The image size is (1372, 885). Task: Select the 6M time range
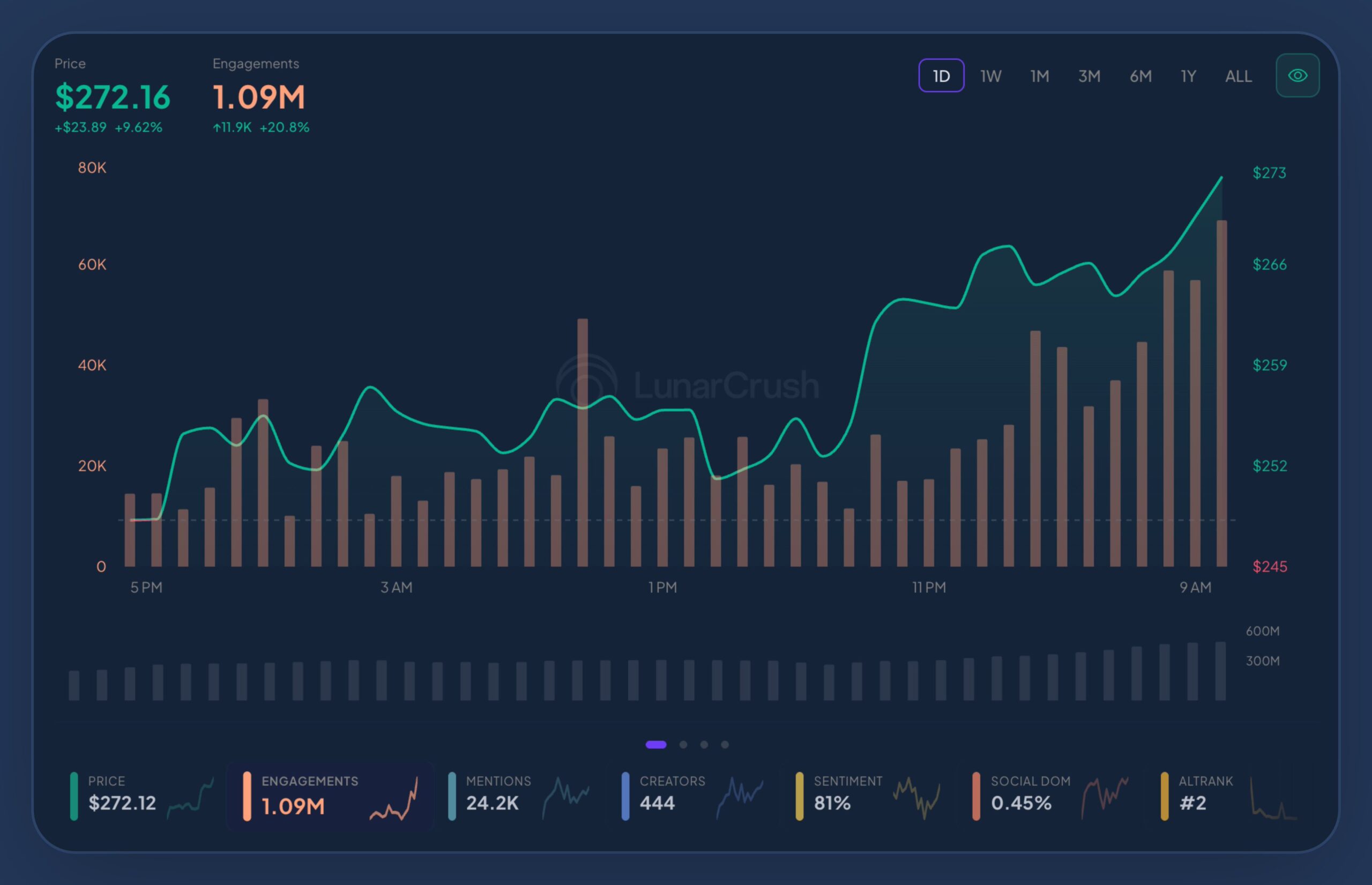pyautogui.click(x=1139, y=75)
